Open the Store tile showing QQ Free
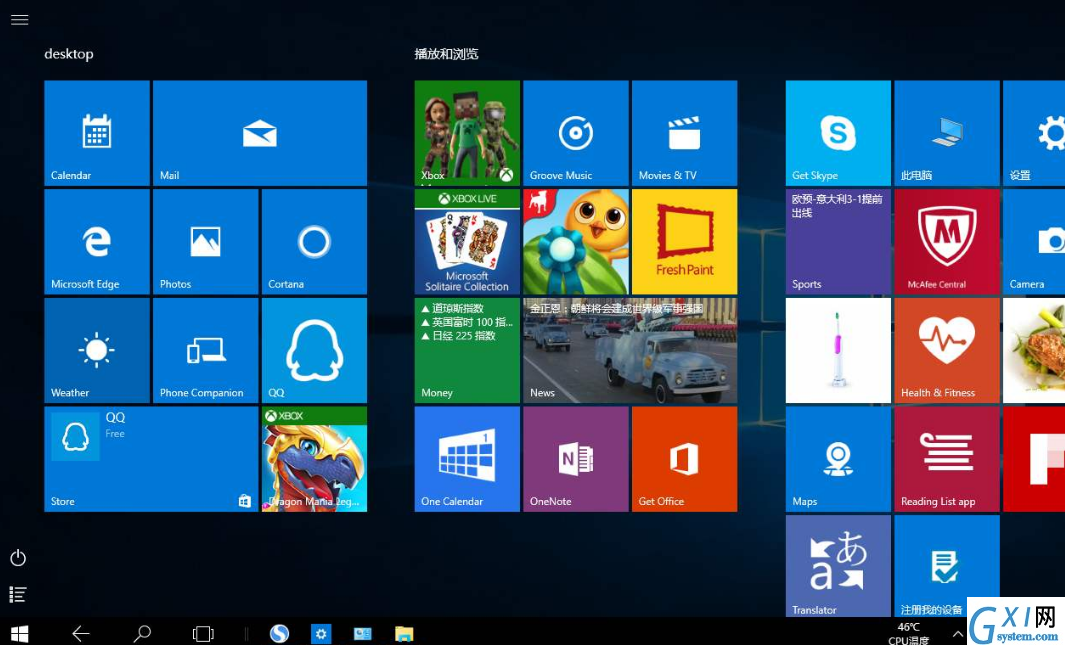The width and height of the screenshot is (1065, 645). (x=151, y=459)
